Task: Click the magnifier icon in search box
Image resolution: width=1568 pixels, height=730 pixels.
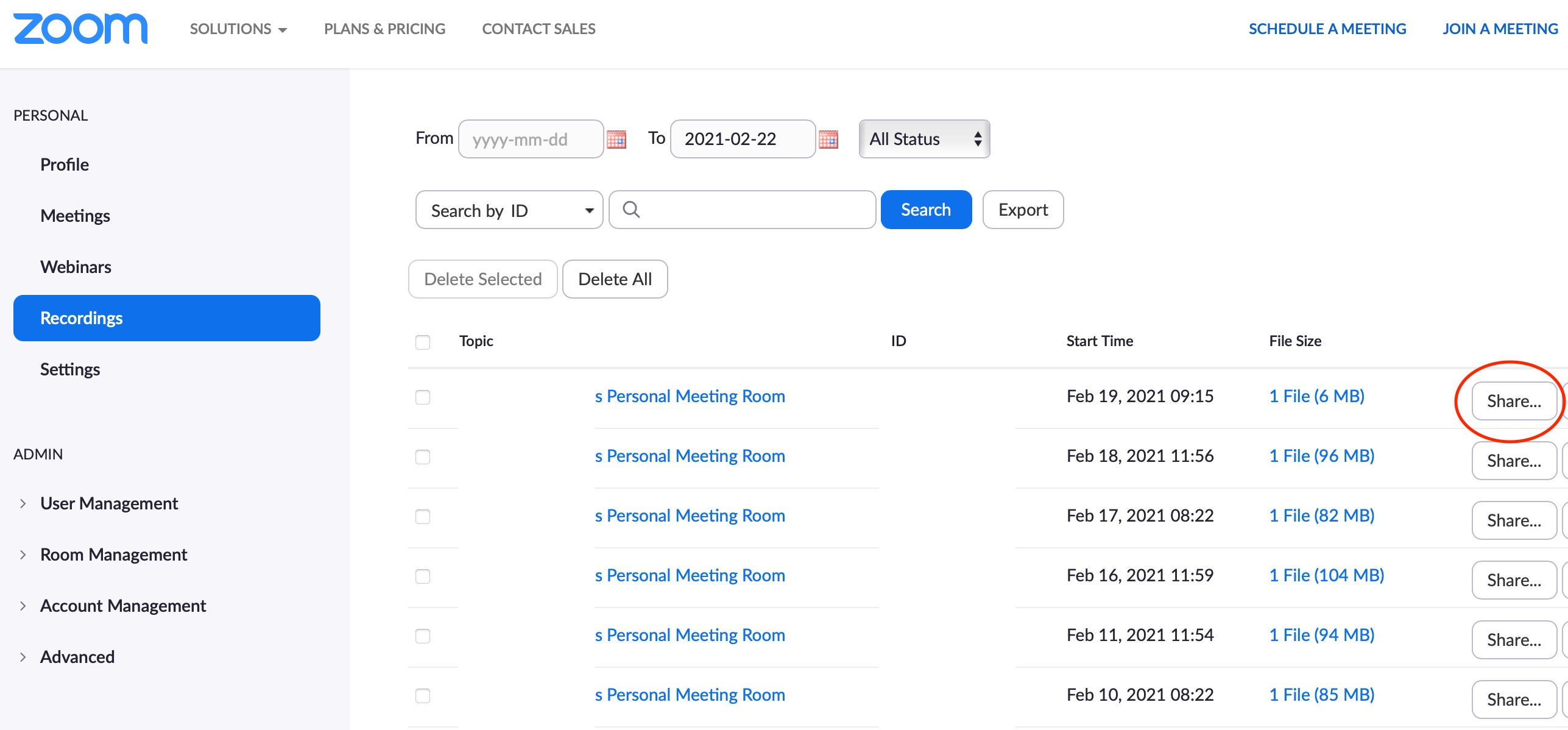Action: coord(631,210)
